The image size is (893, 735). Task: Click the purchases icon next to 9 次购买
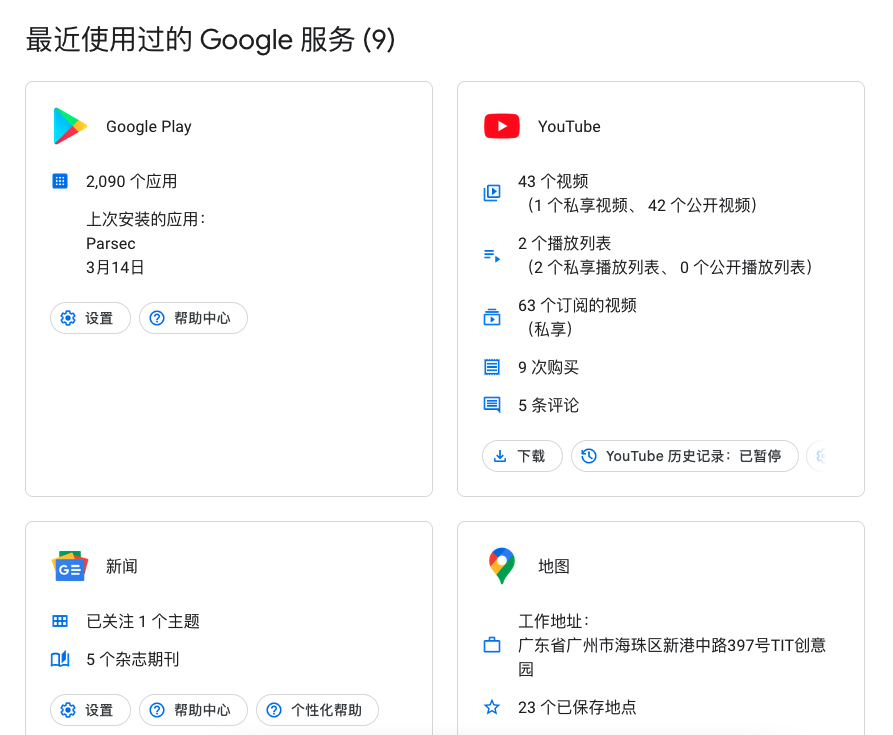tap(491, 367)
